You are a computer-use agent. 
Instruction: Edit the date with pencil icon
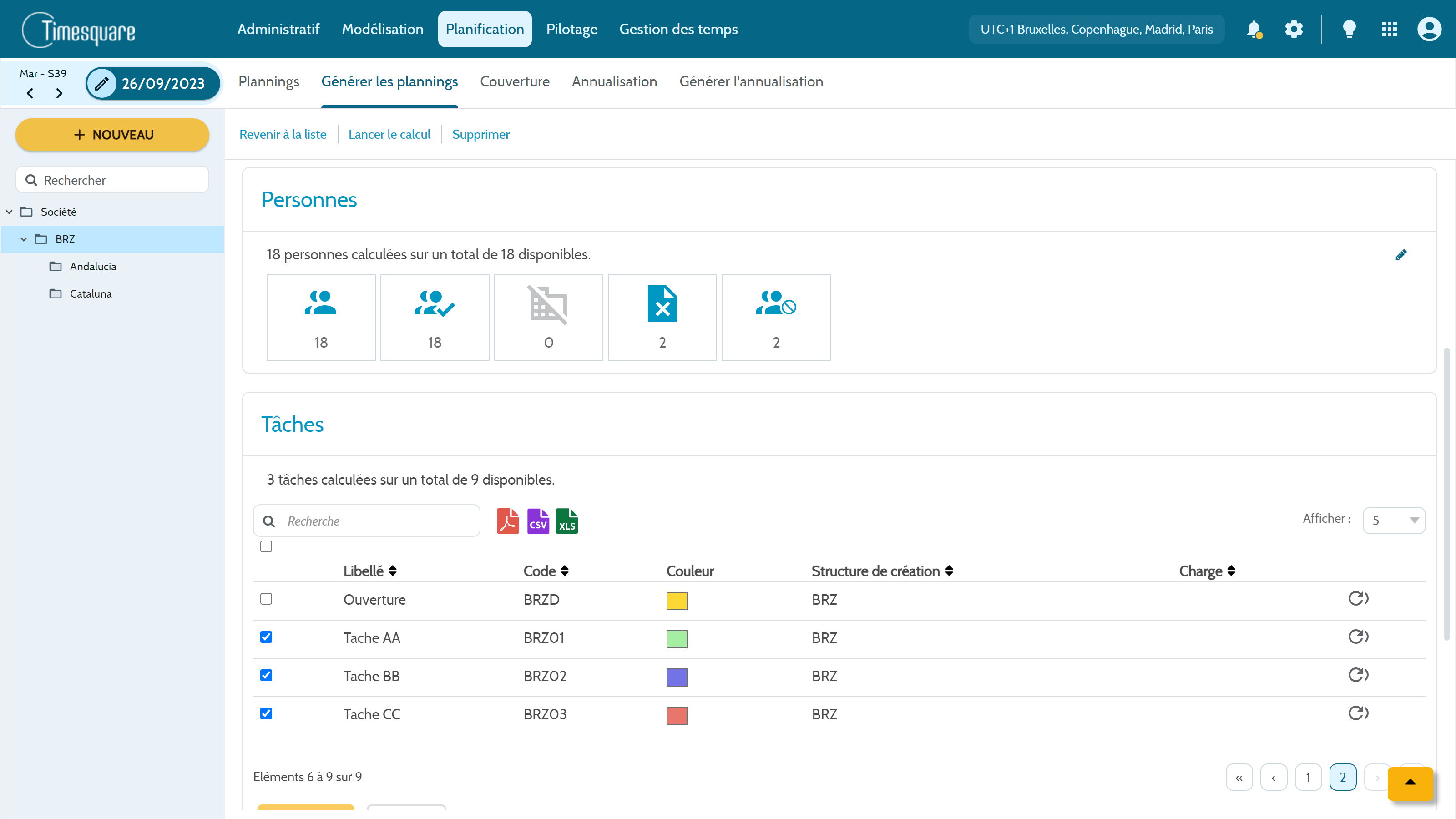pyautogui.click(x=102, y=84)
